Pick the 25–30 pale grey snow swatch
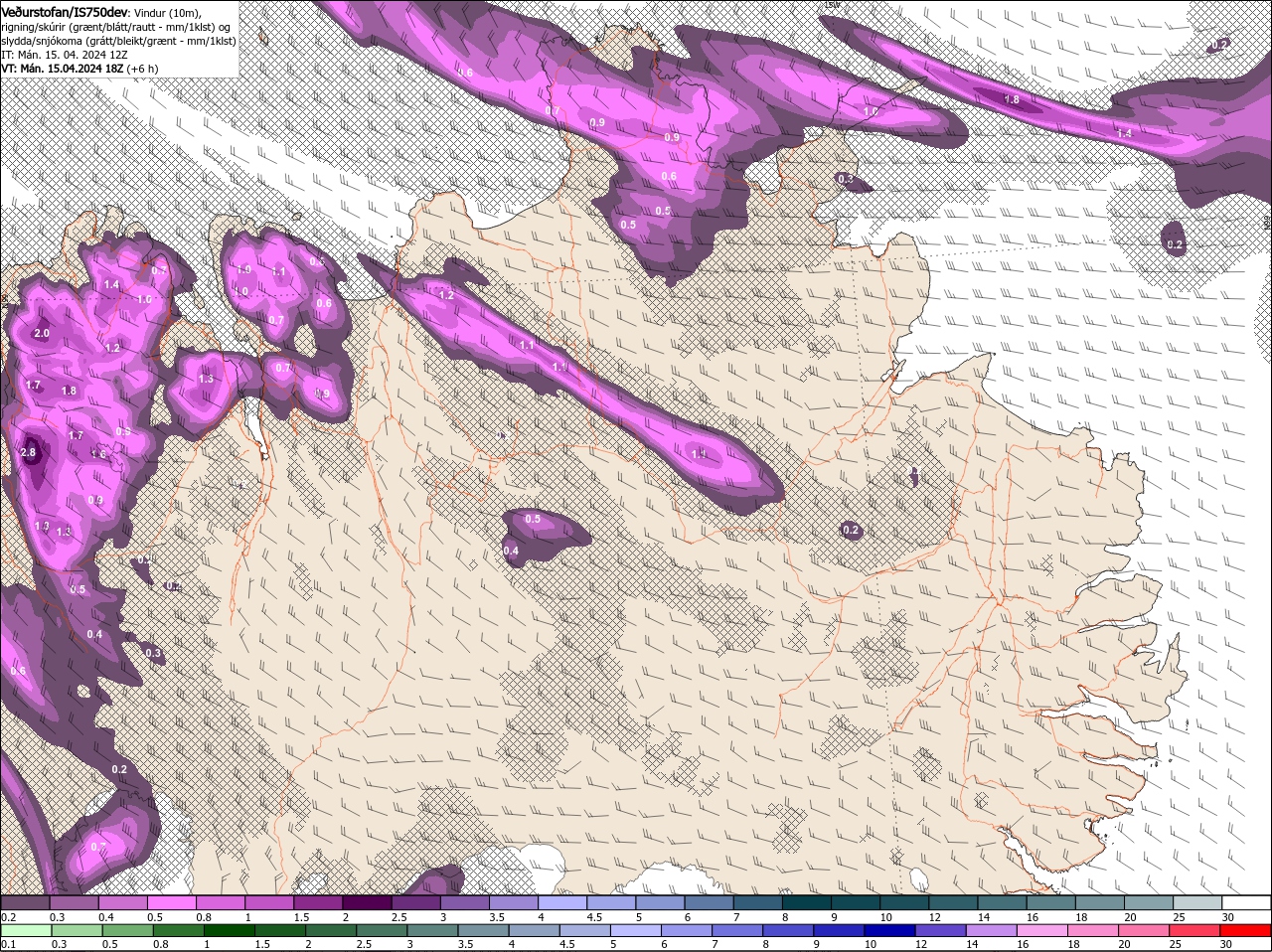 click(x=1198, y=903)
